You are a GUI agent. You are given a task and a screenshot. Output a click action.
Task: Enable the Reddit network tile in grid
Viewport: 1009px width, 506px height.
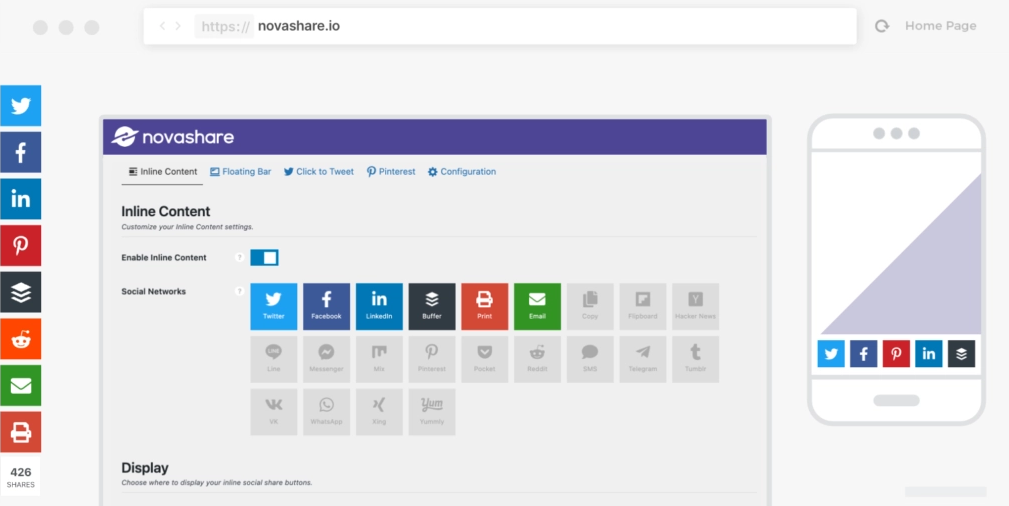537,359
